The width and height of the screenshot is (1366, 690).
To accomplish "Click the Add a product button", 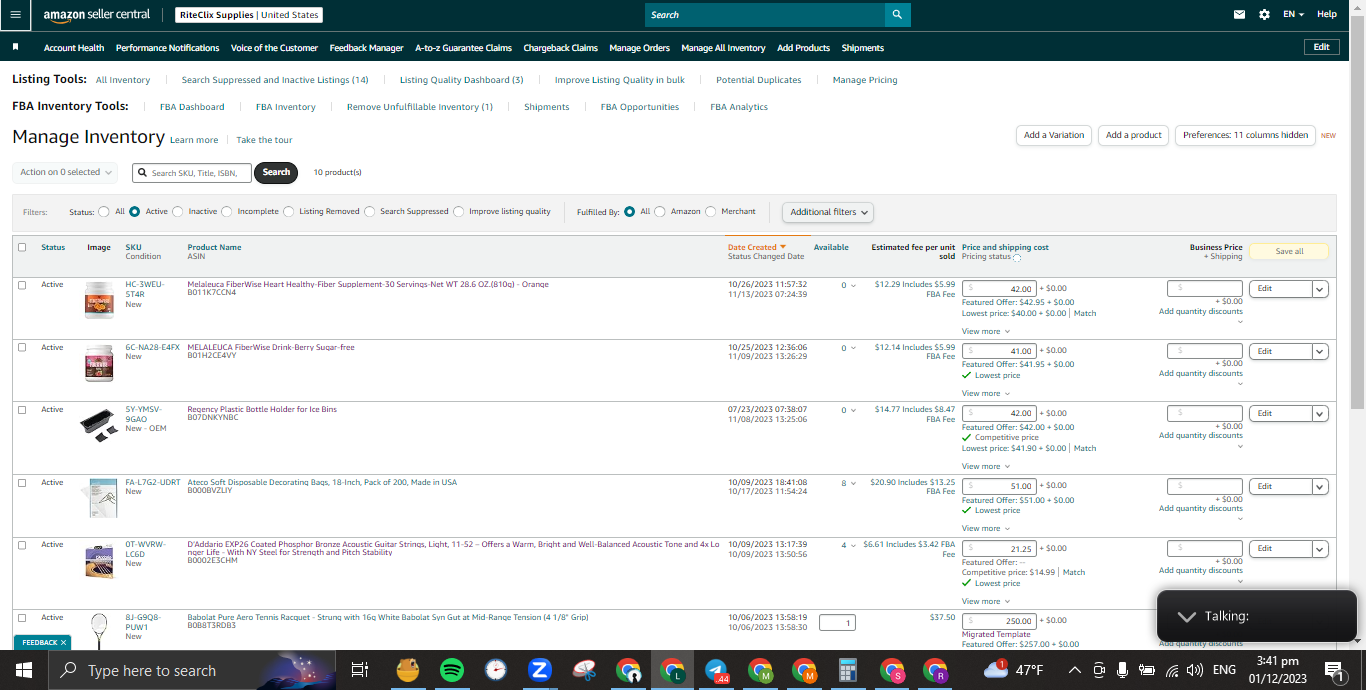I will pos(1133,135).
